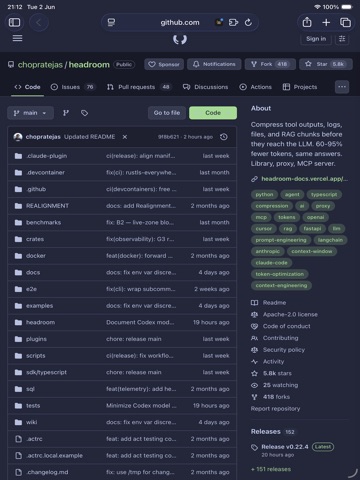
Task: Open Projects tab
Action: tap(300, 87)
